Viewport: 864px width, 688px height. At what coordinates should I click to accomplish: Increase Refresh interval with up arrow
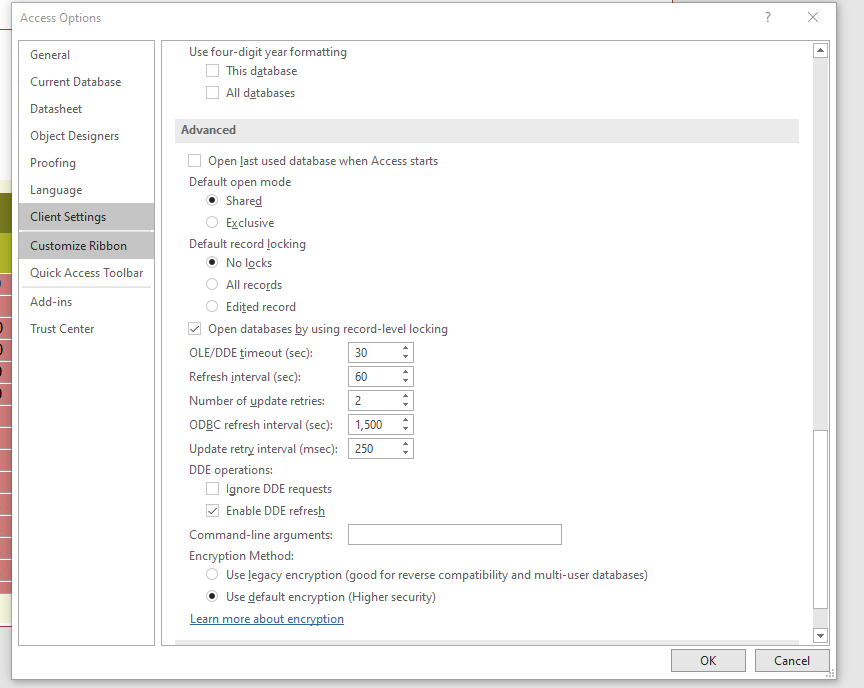tap(406, 372)
